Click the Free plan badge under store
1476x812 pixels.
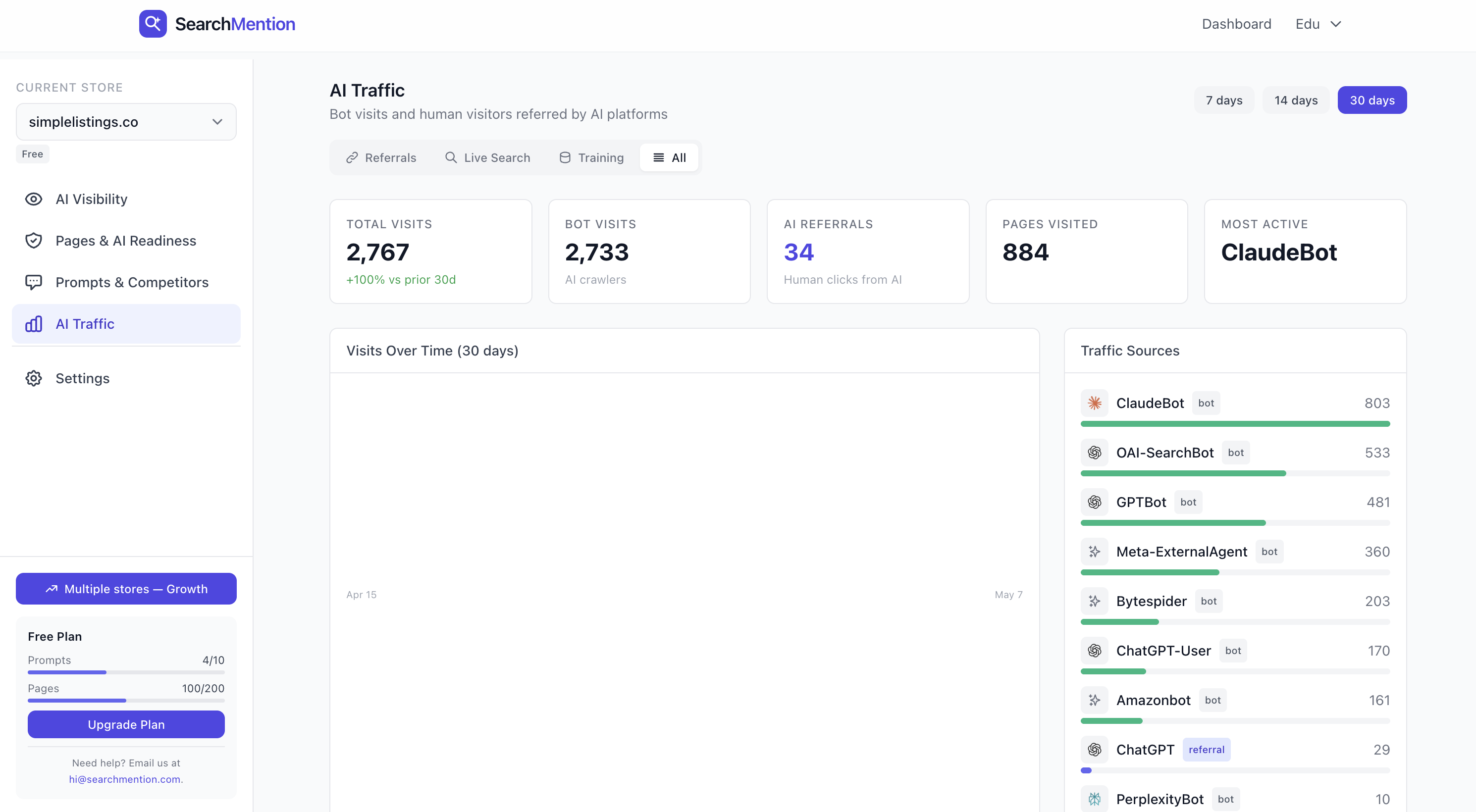coord(33,154)
